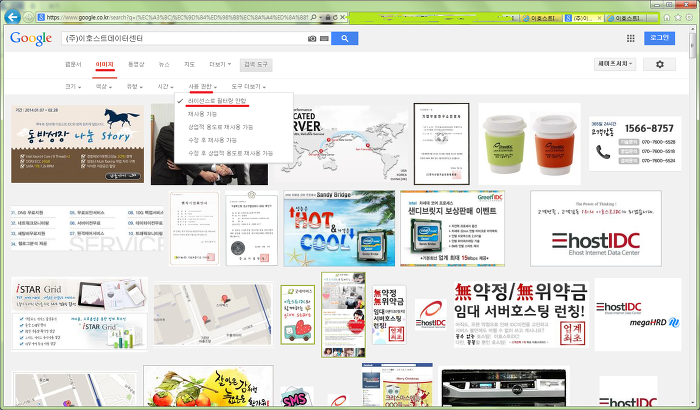Click the browser forward arrow button
This screenshot has height=410, width=700.
click(x=28, y=17)
